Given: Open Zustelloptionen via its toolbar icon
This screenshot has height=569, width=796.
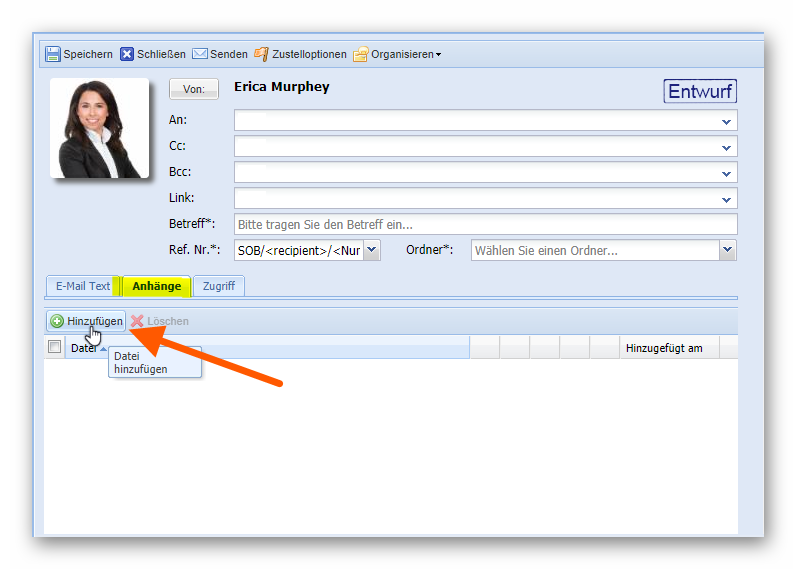Looking at the screenshot, I should click(261, 54).
